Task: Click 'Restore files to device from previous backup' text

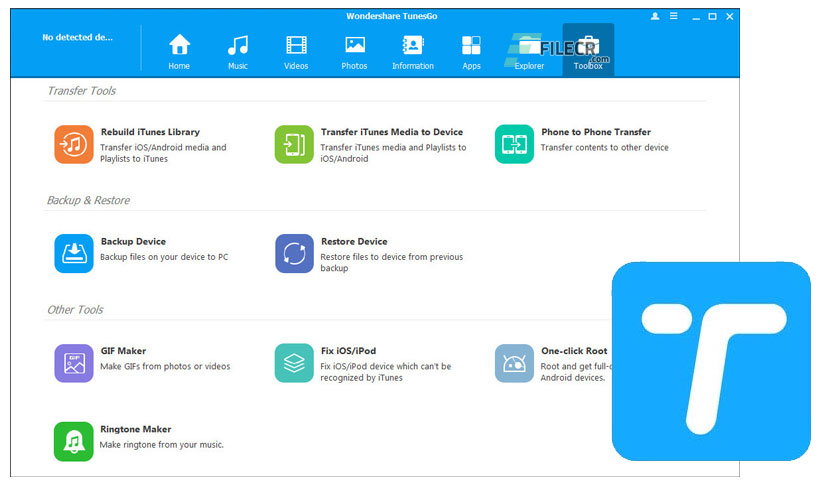Action: click(391, 262)
